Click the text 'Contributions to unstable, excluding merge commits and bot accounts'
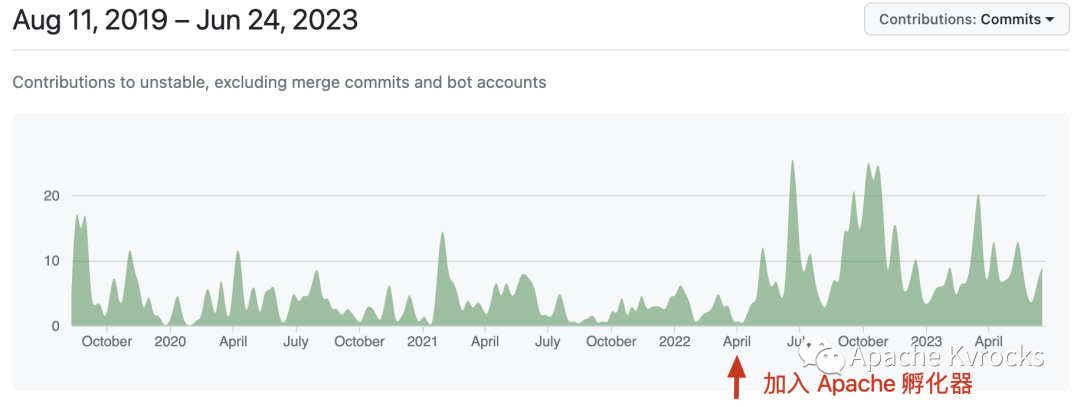Image resolution: width=1080 pixels, height=407 pixels. pos(280,83)
